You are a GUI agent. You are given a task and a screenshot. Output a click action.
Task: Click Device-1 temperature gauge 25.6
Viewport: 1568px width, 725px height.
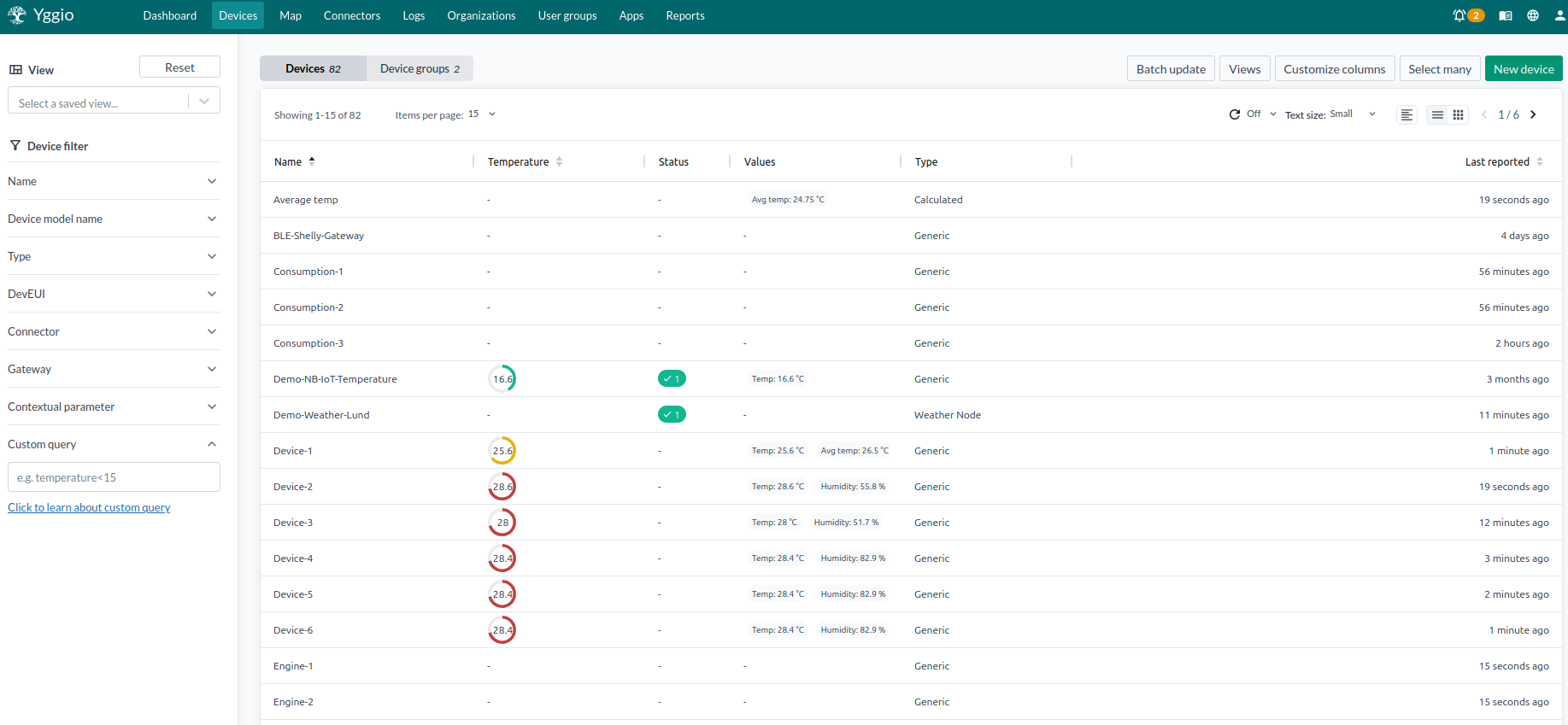[502, 451]
